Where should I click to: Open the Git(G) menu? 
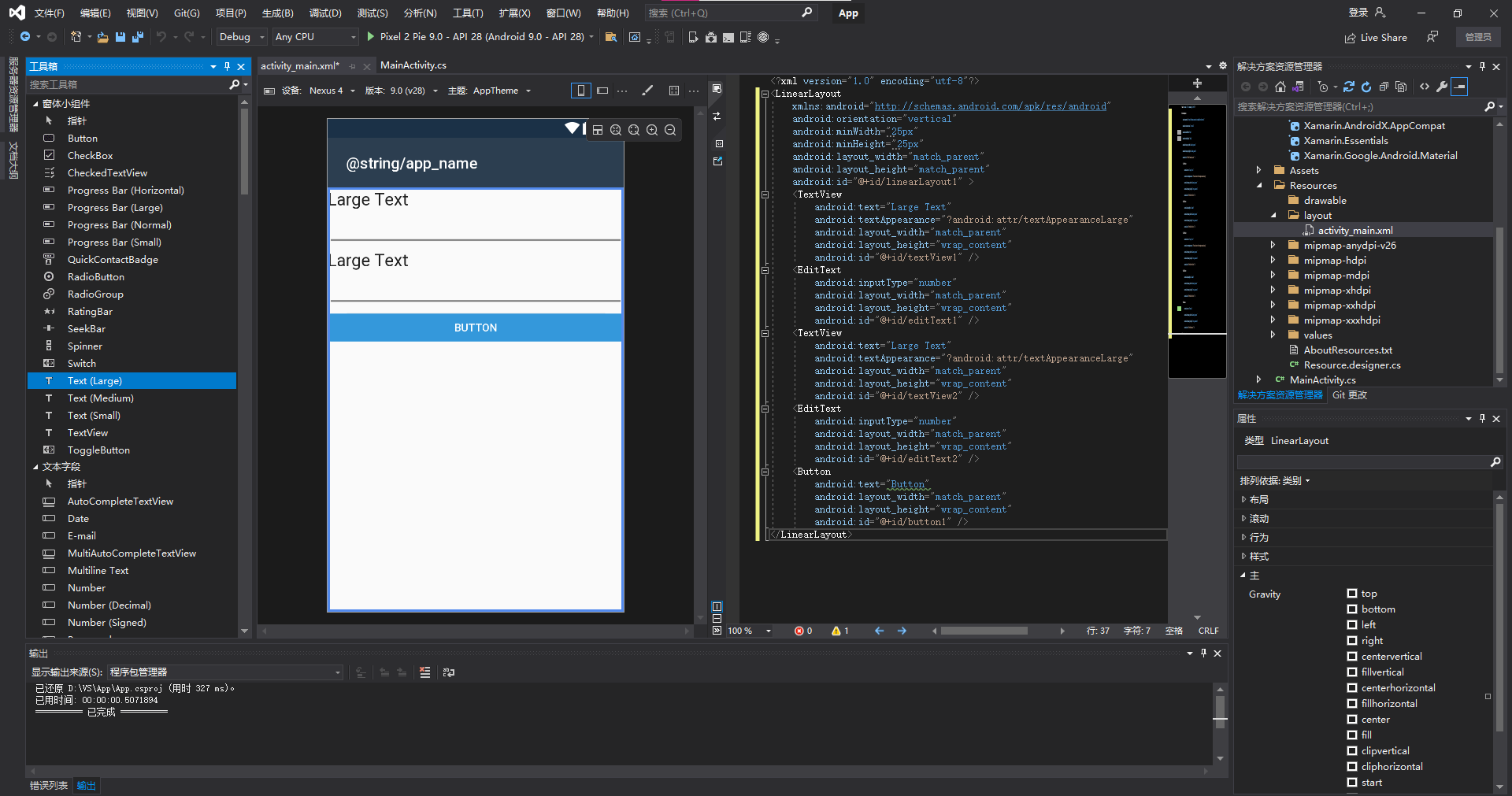[x=186, y=13]
